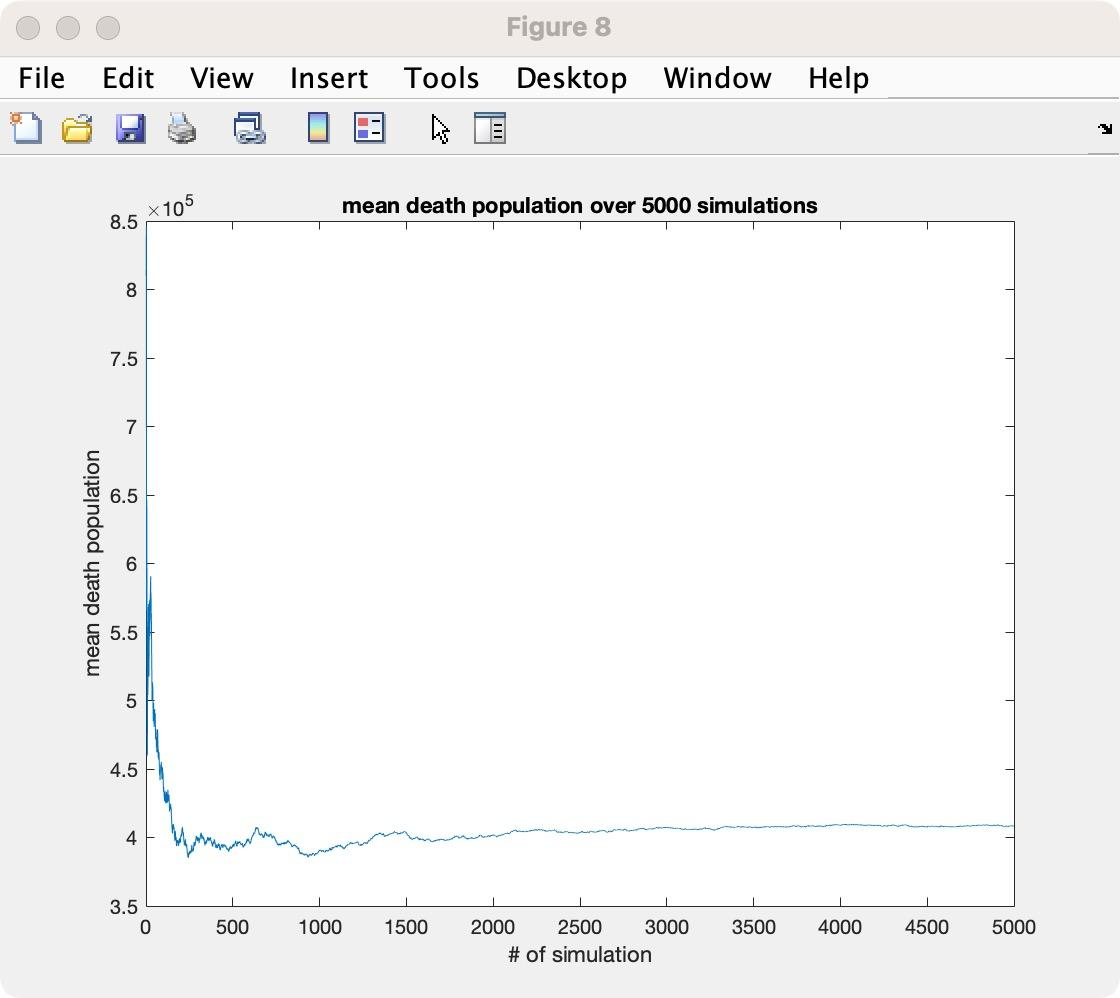Print the figure using the printer icon
The height and width of the screenshot is (998, 1120).
click(x=182, y=128)
